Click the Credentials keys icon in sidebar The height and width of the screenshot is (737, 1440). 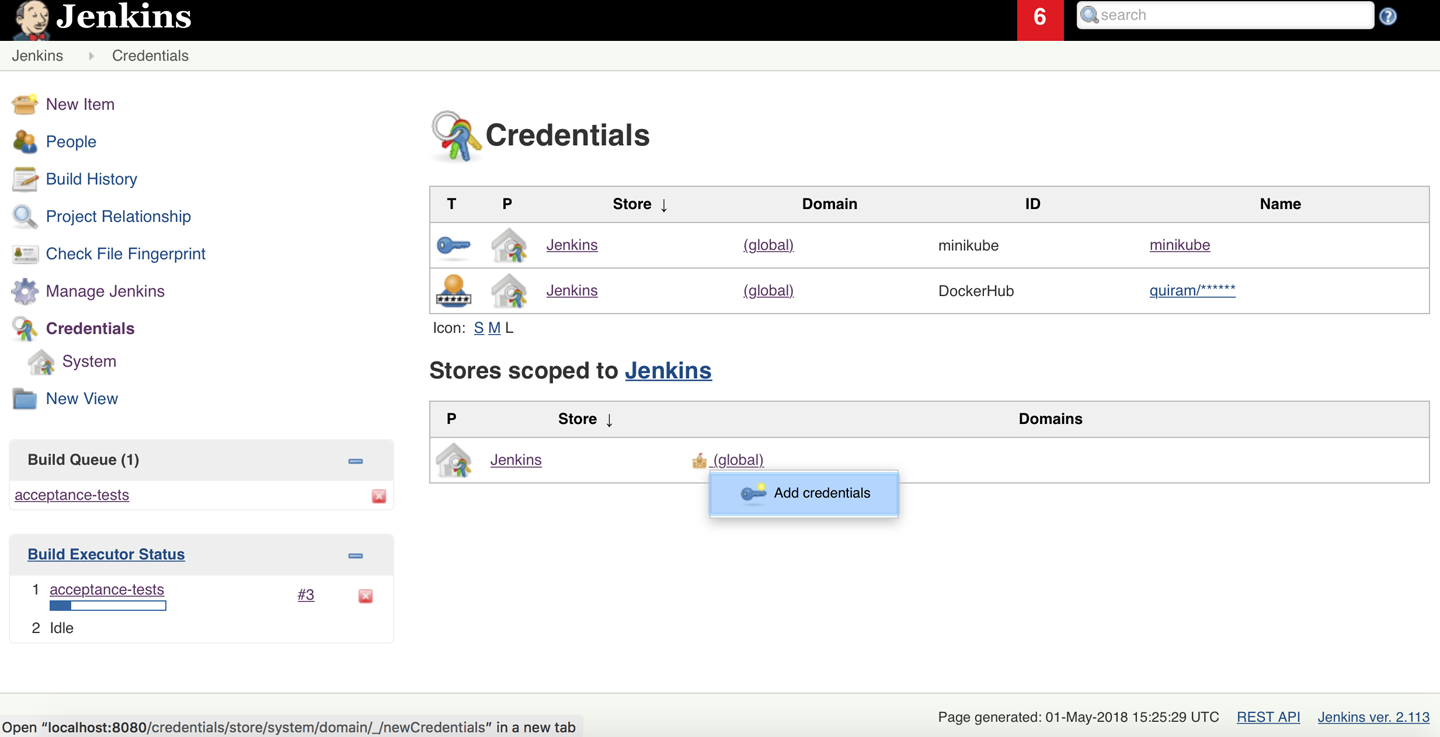coord(25,328)
